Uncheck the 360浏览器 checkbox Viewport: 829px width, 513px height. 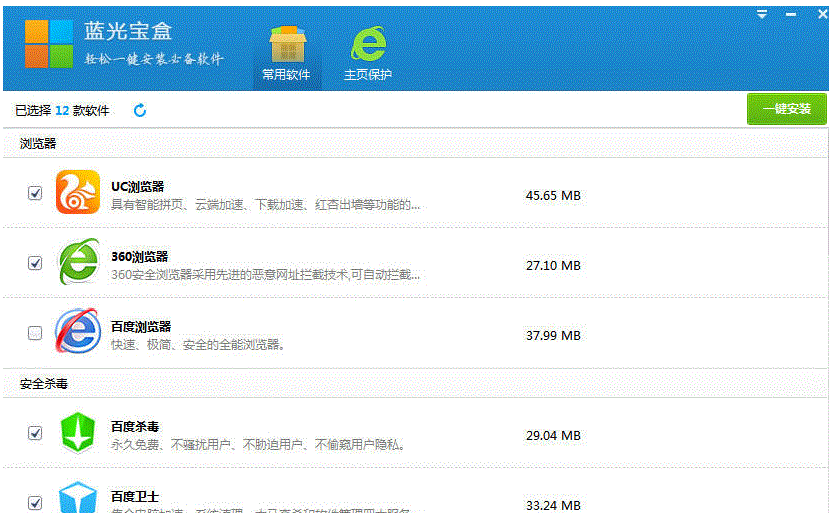35,264
